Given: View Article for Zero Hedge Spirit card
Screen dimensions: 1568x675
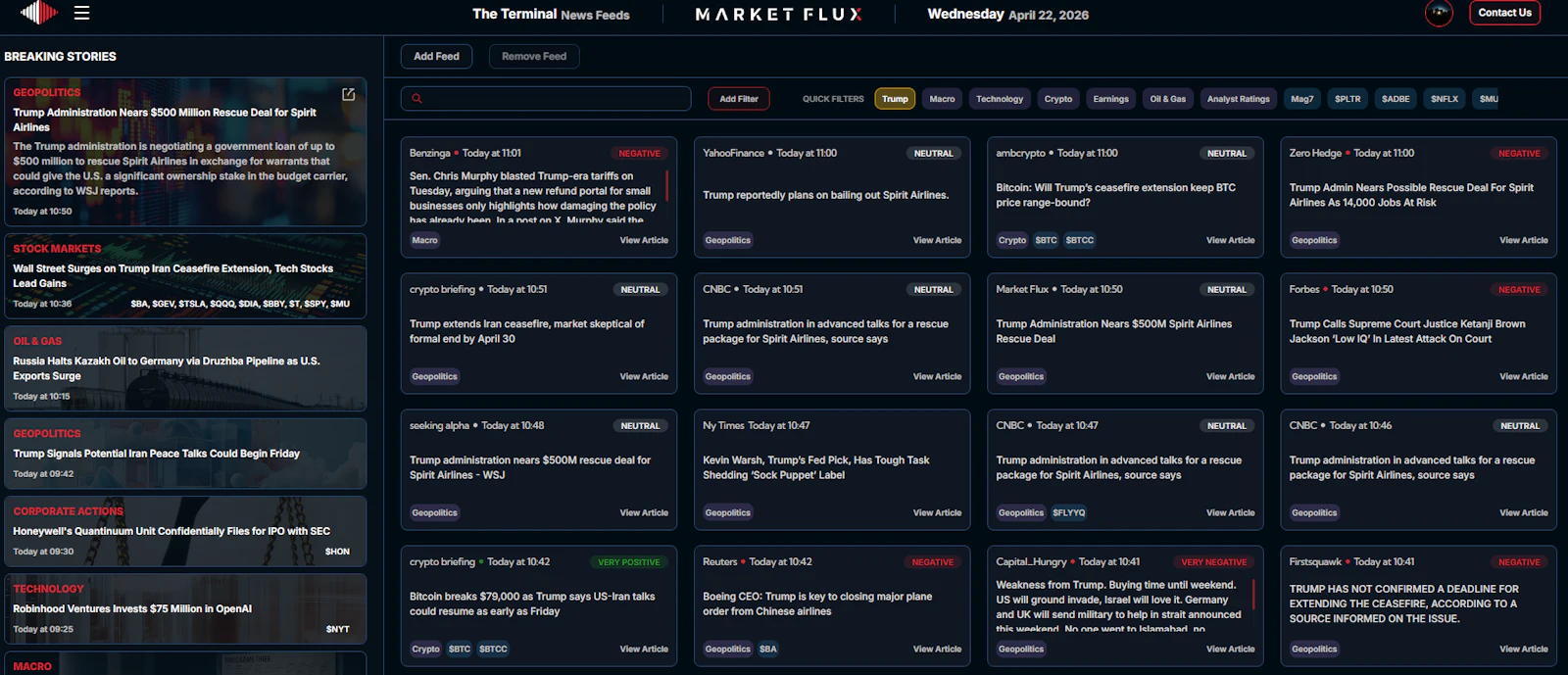Looking at the screenshot, I should coord(1523,240).
